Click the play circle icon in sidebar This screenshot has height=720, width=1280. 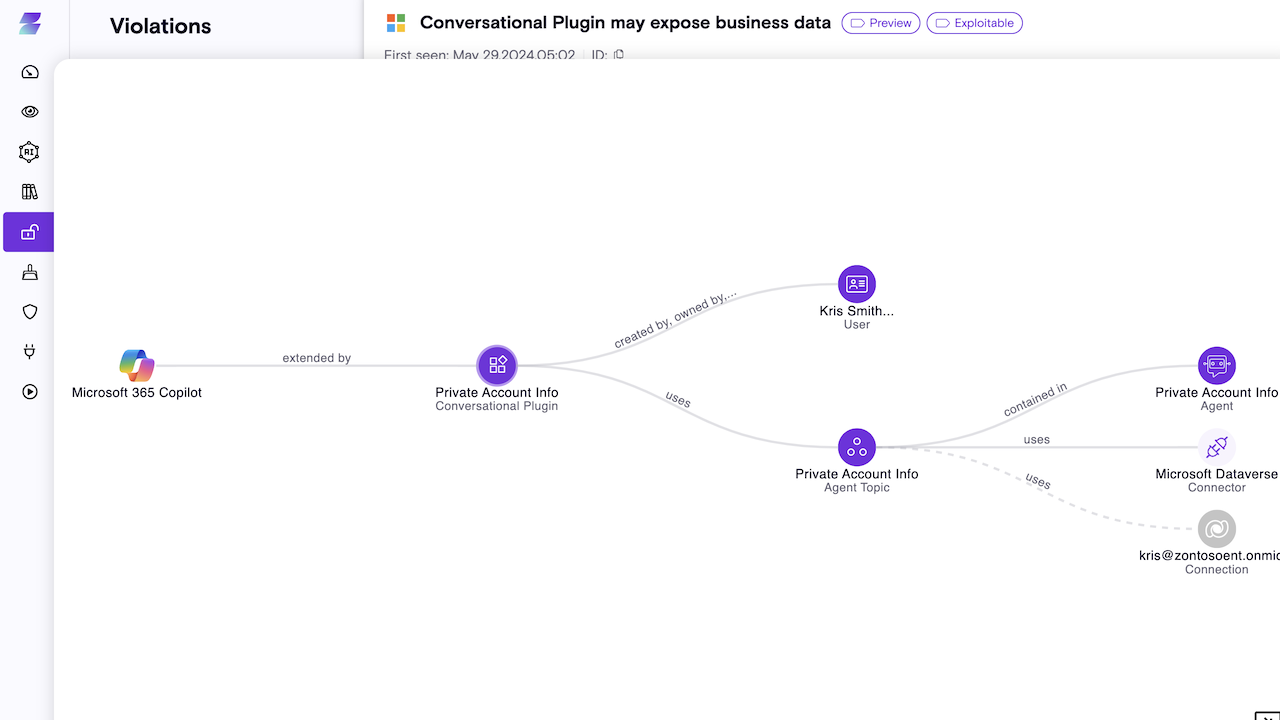pyautogui.click(x=30, y=392)
